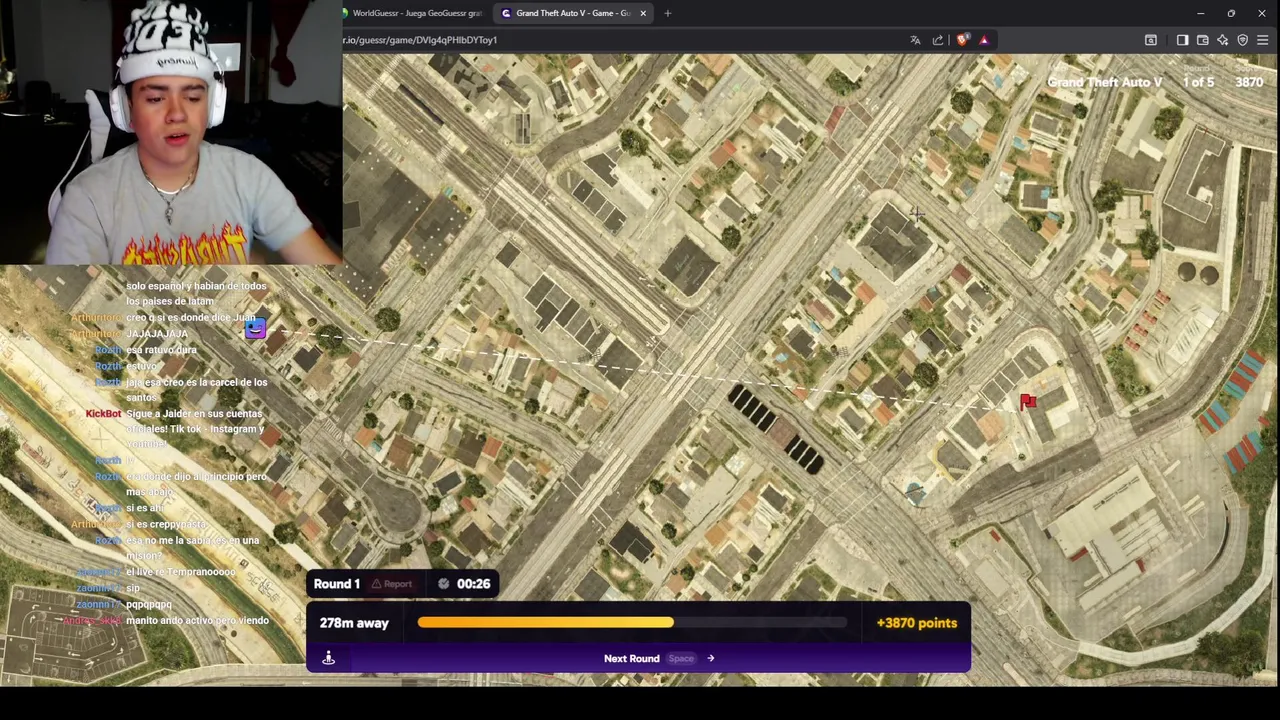Screen dimensions: 1280x720
Task: Open the Brave Wallet icon
Action: pyautogui.click(x=1202, y=40)
